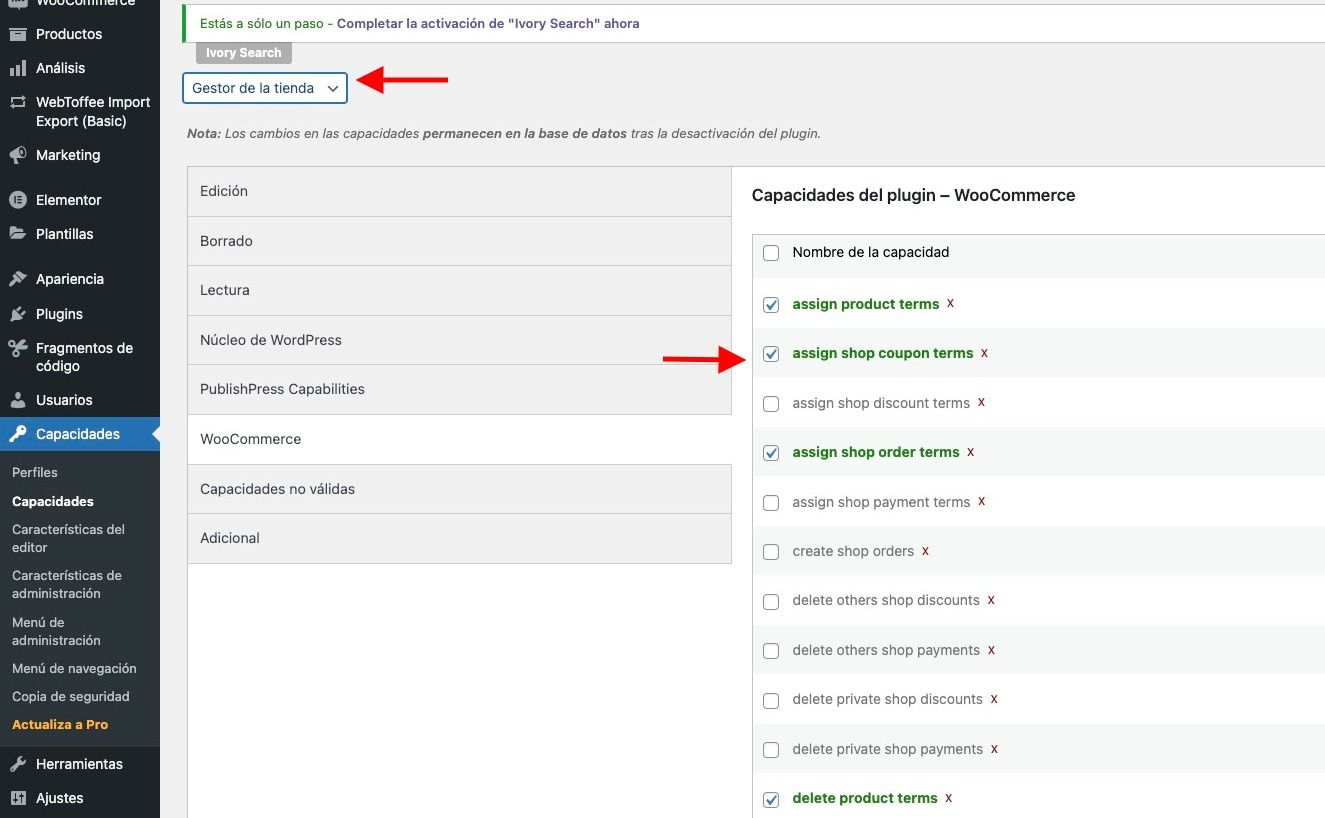The image size is (1325, 818).
Task: Click the Actualiza a Pro link
Action: pos(60,724)
